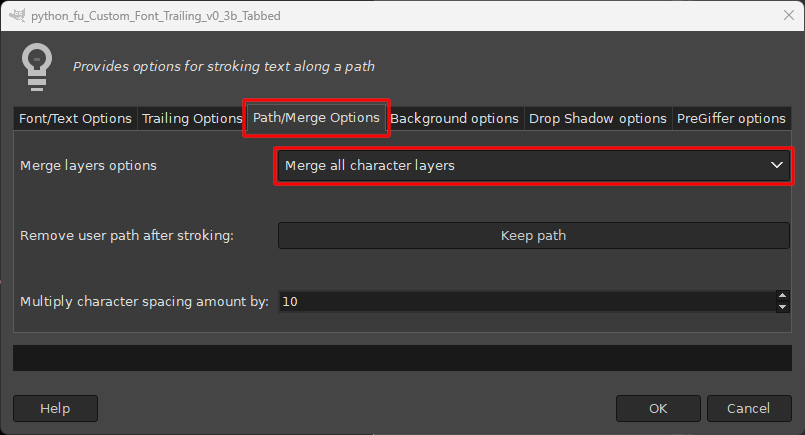This screenshot has height=435, width=805.
Task: Click the empty progress bar at the bottom
Action: point(402,358)
